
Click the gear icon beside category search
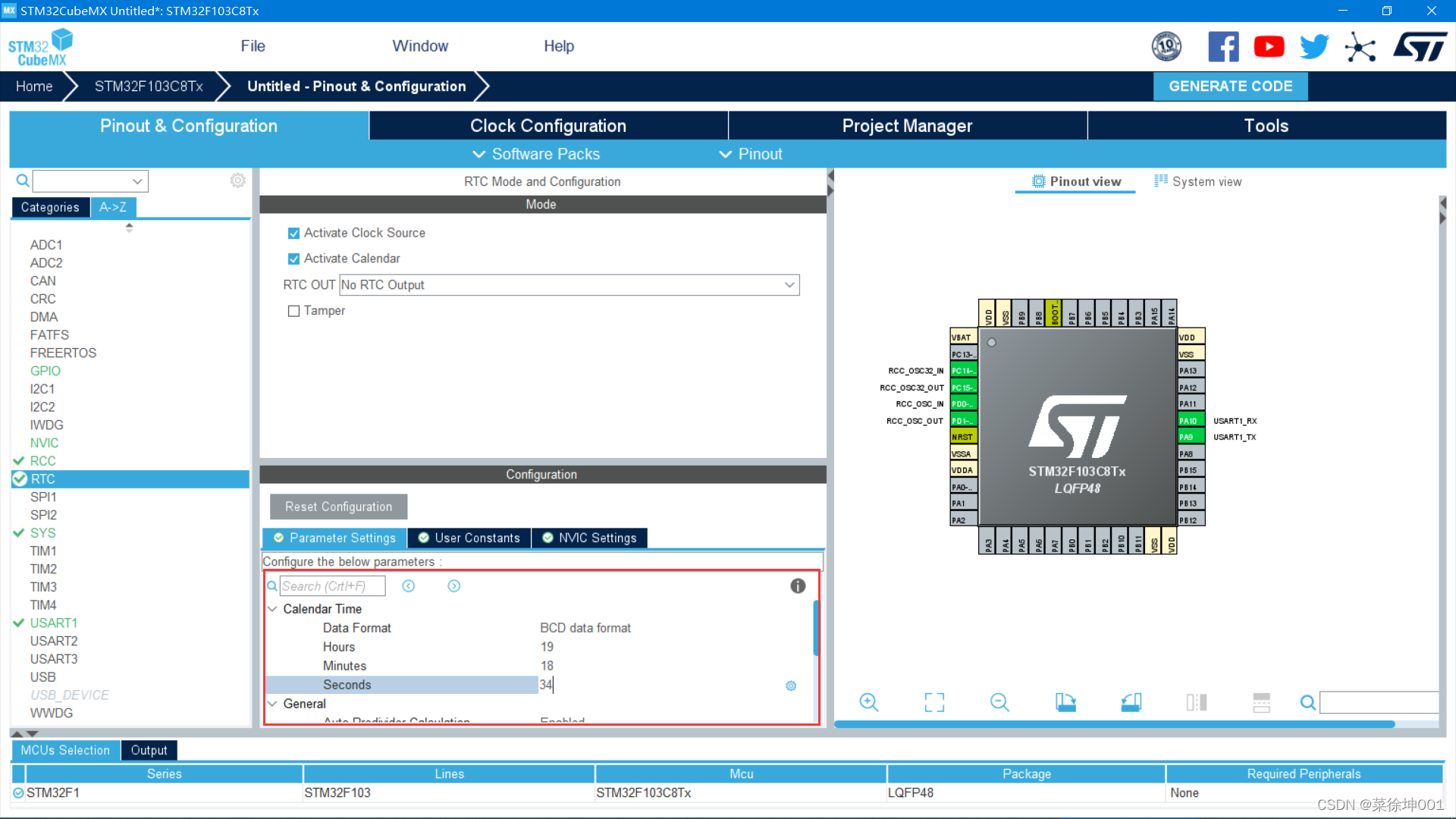tap(237, 180)
